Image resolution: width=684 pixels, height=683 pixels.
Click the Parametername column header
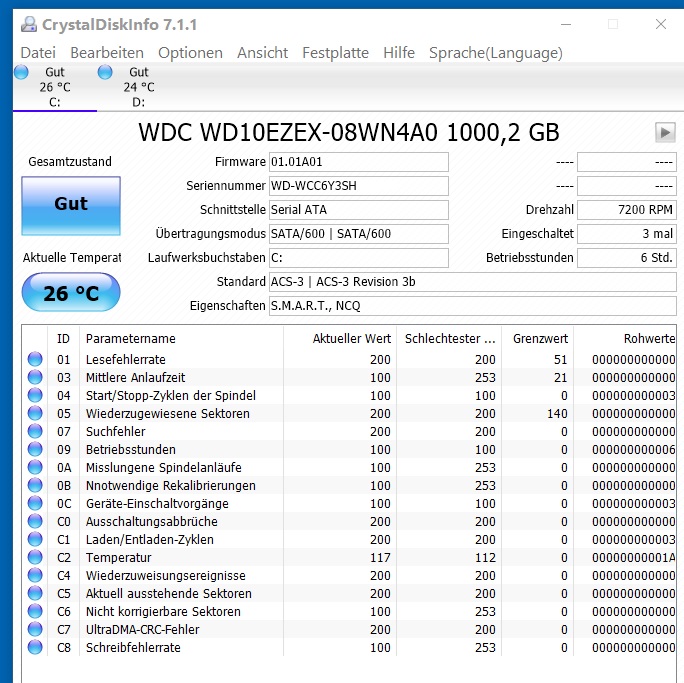coord(181,338)
